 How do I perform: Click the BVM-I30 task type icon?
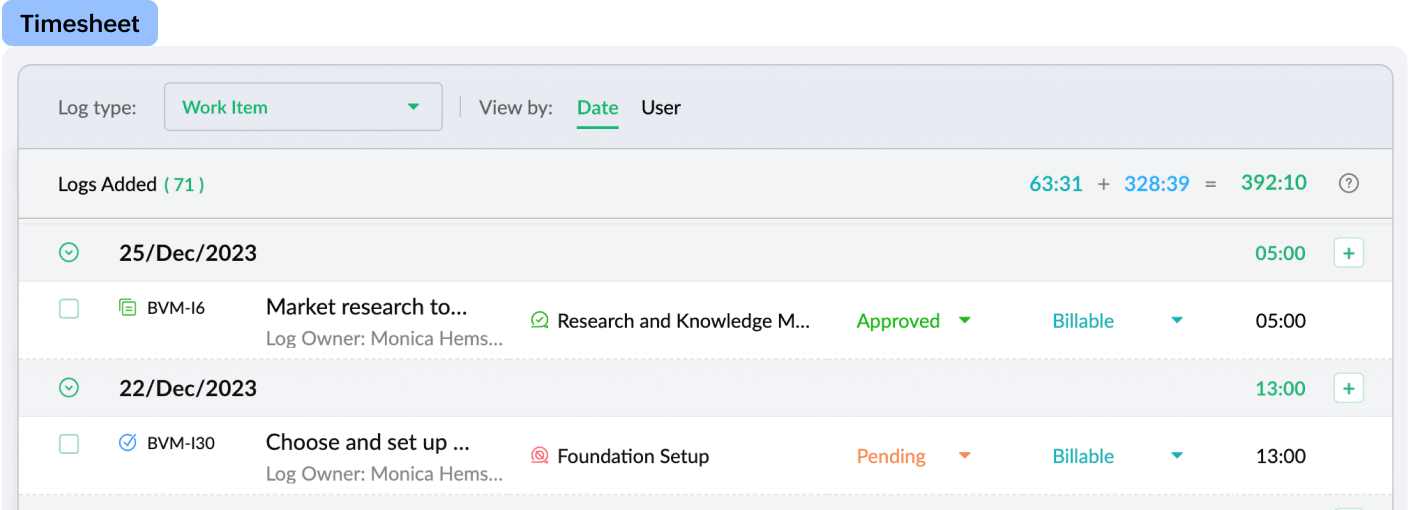pos(127,442)
